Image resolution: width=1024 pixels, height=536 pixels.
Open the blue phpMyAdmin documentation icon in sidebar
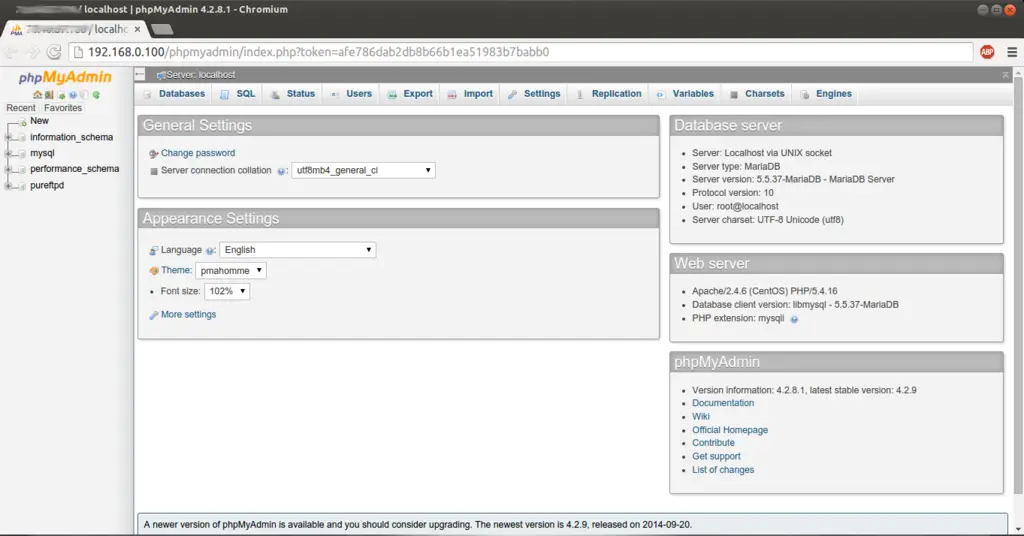point(72,95)
